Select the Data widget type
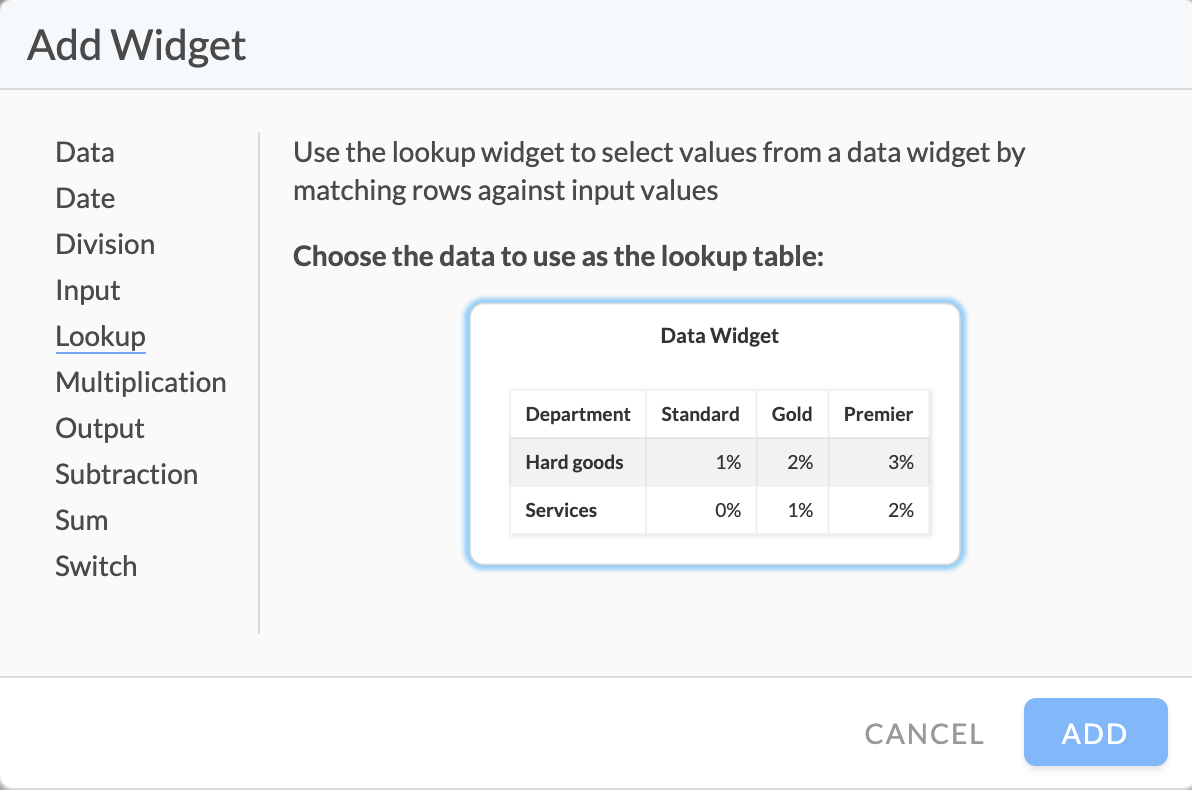This screenshot has width=1192, height=790. tap(84, 152)
